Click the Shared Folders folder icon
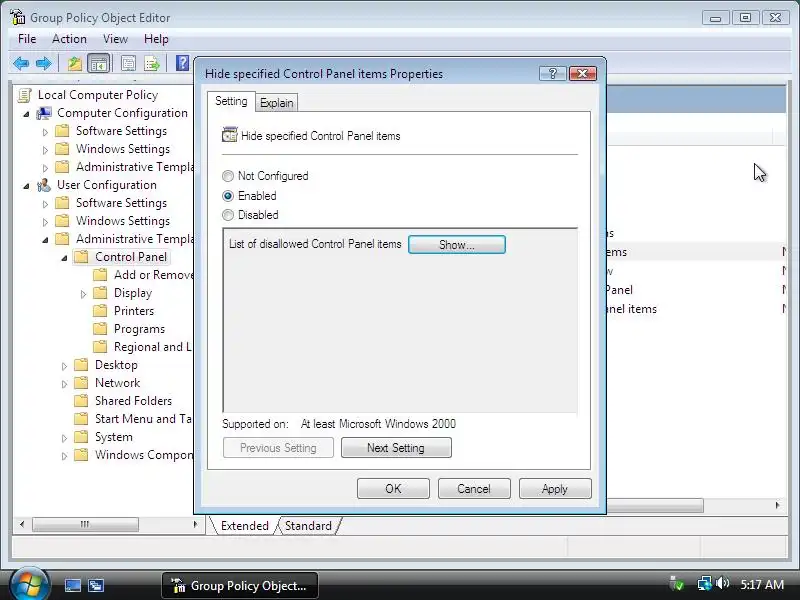The width and height of the screenshot is (800, 600). [x=81, y=401]
